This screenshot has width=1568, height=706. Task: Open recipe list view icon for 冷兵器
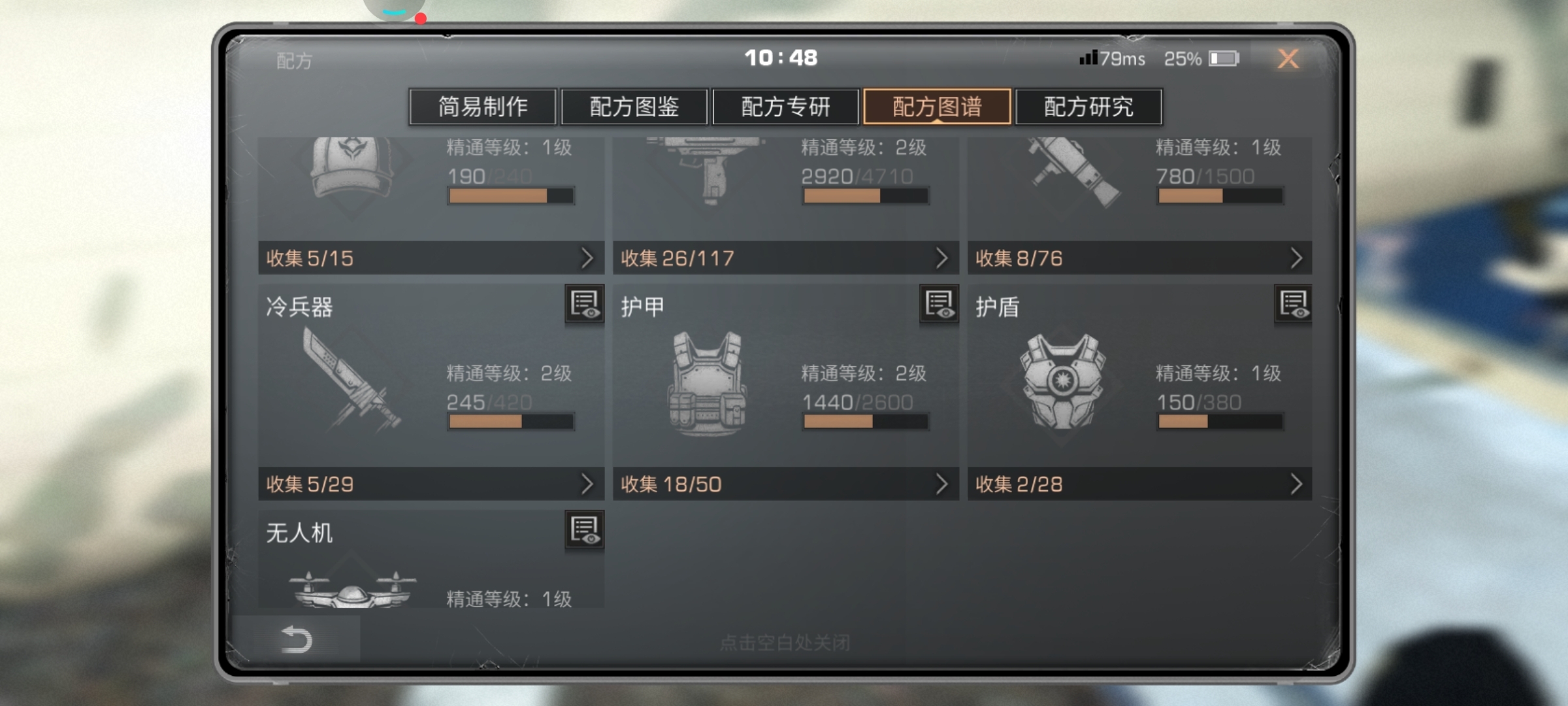(x=584, y=304)
